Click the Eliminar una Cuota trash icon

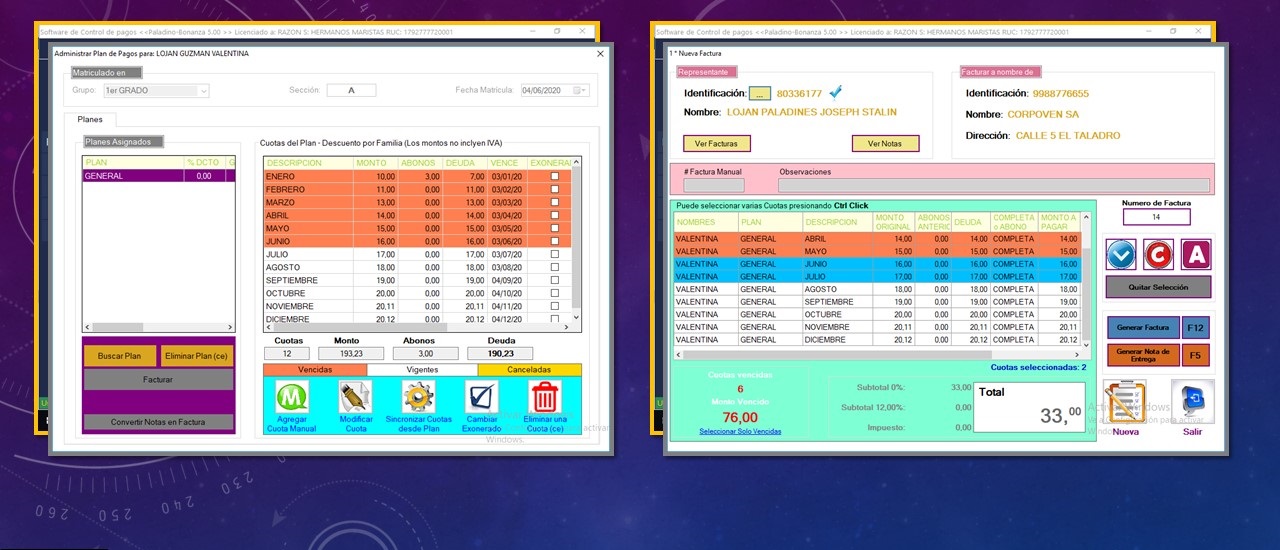point(545,397)
